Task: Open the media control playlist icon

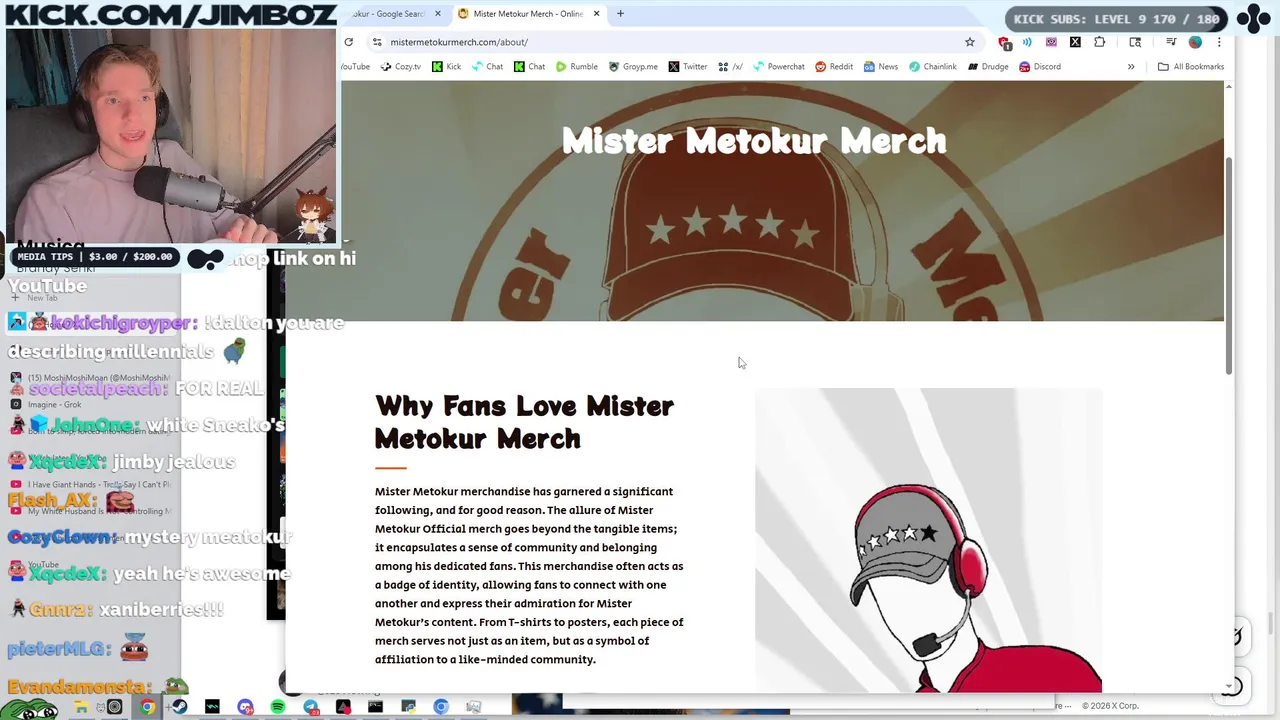Action: tap(1171, 41)
